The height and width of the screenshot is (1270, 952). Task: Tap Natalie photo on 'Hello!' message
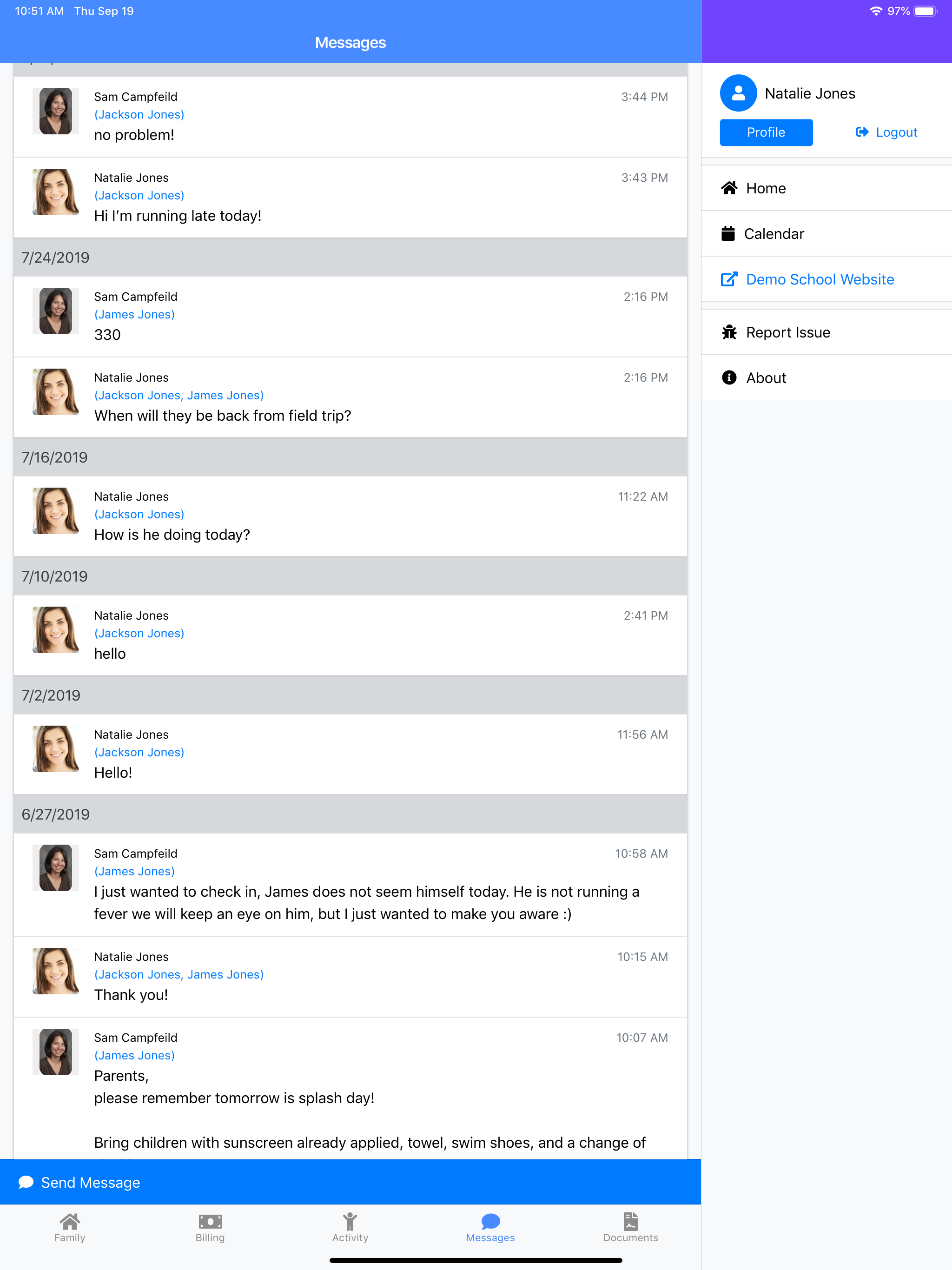tap(56, 749)
